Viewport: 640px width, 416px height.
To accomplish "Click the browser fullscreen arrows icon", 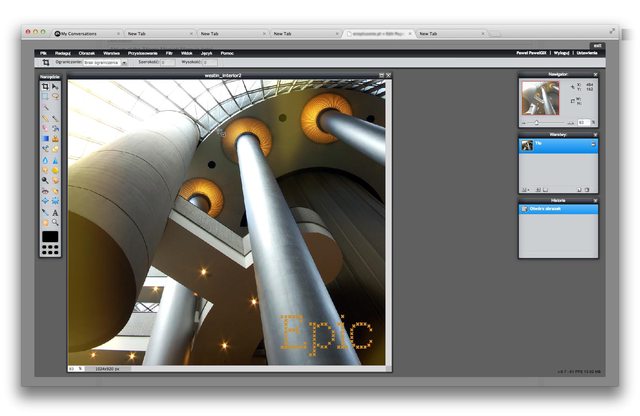I will tap(612, 31).
